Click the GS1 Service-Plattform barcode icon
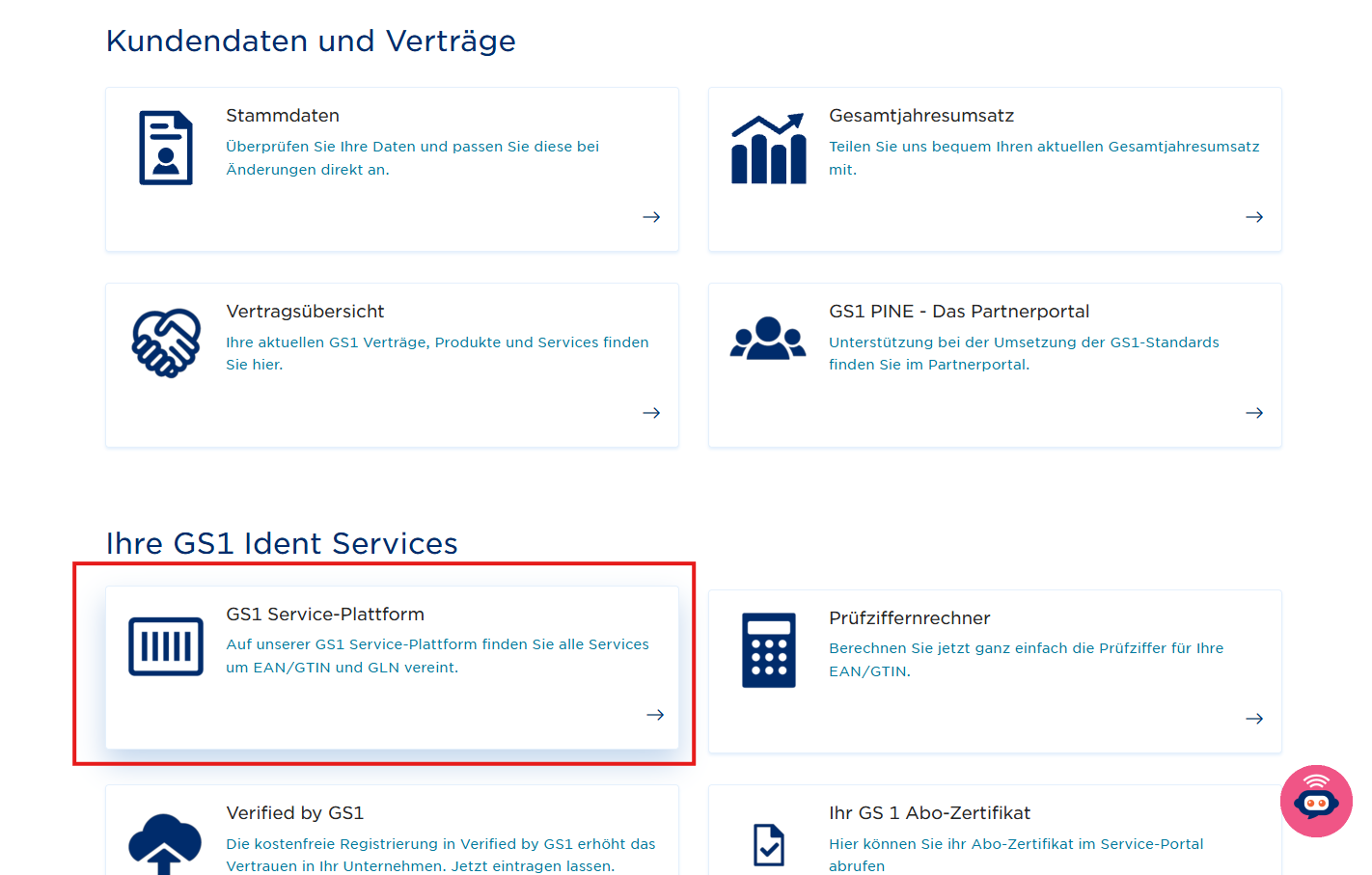The width and height of the screenshot is (1372, 875). pos(166,646)
